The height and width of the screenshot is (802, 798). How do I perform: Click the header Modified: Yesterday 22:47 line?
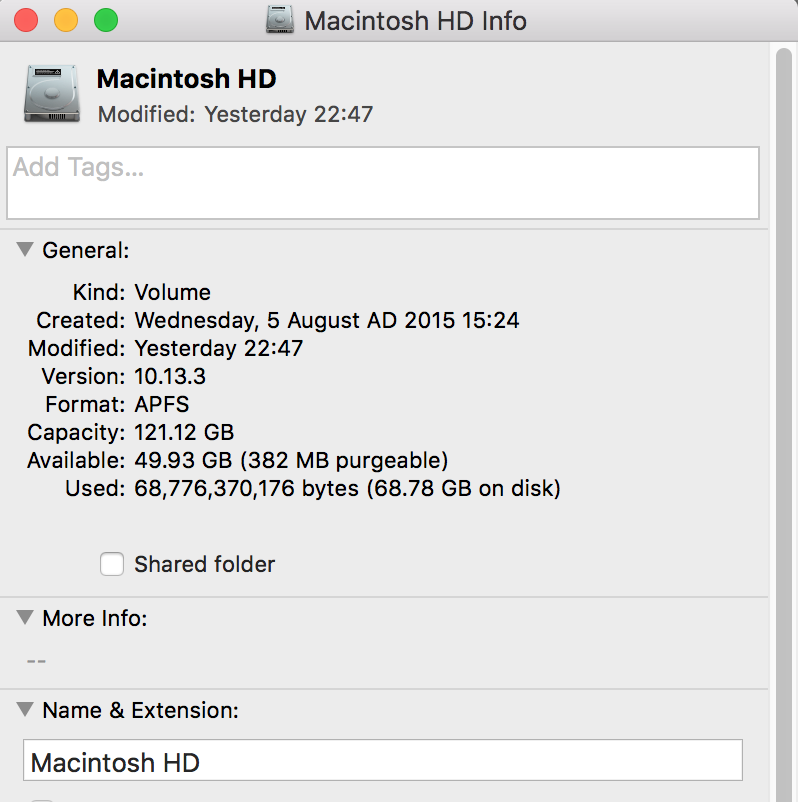tap(235, 114)
